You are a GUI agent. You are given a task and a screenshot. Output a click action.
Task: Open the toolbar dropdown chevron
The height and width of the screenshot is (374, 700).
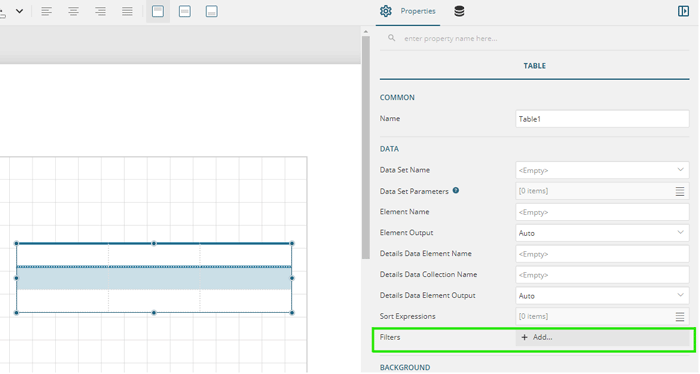[20, 11]
